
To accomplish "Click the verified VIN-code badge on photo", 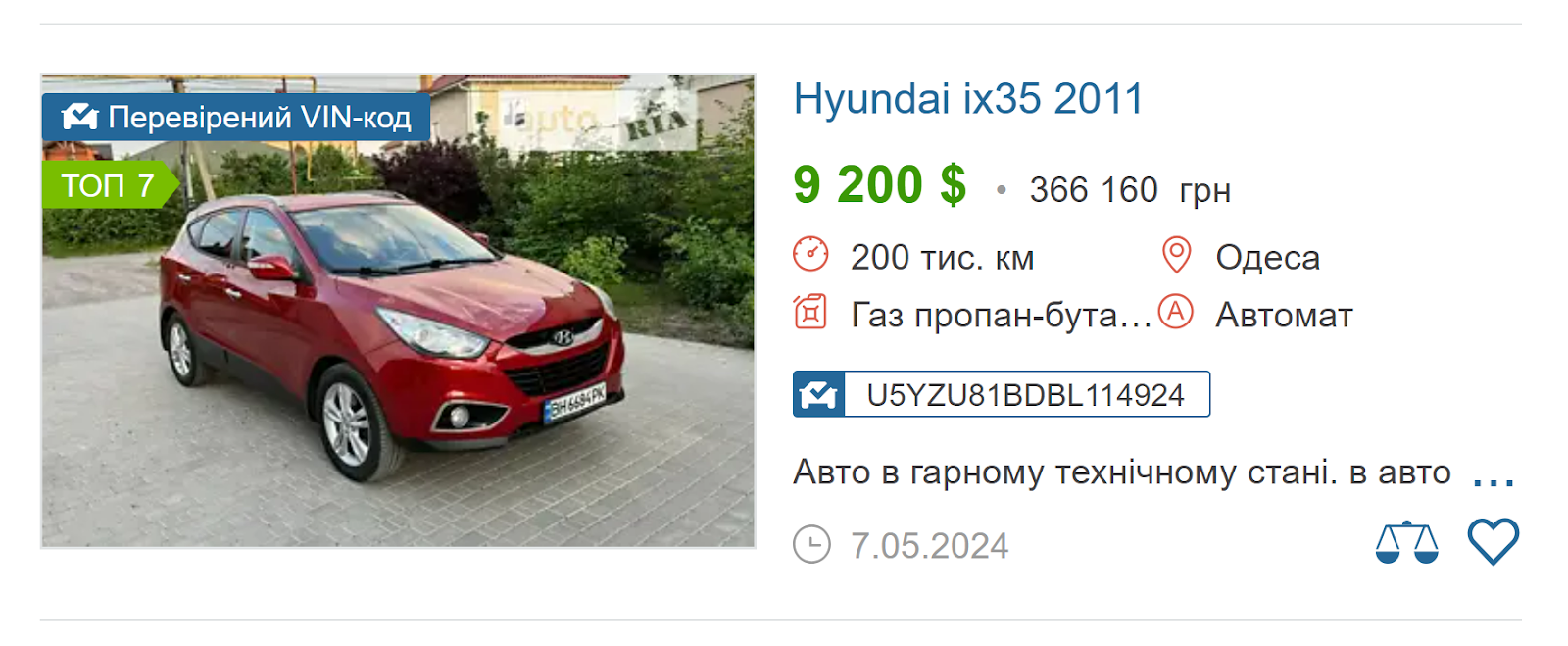I will (236, 118).
